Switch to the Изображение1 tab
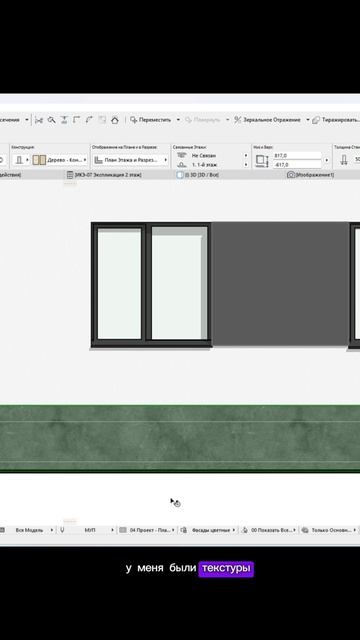This screenshot has height=640, width=360. point(310,175)
